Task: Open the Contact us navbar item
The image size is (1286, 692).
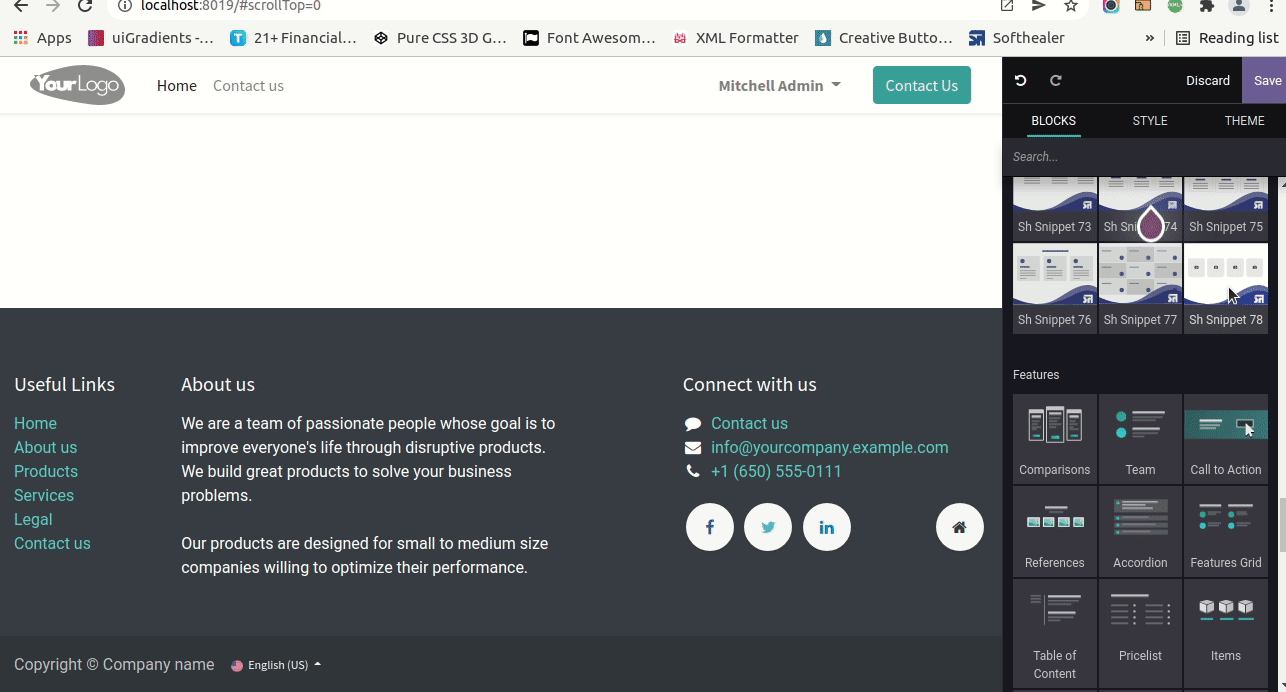Action: [248, 86]
